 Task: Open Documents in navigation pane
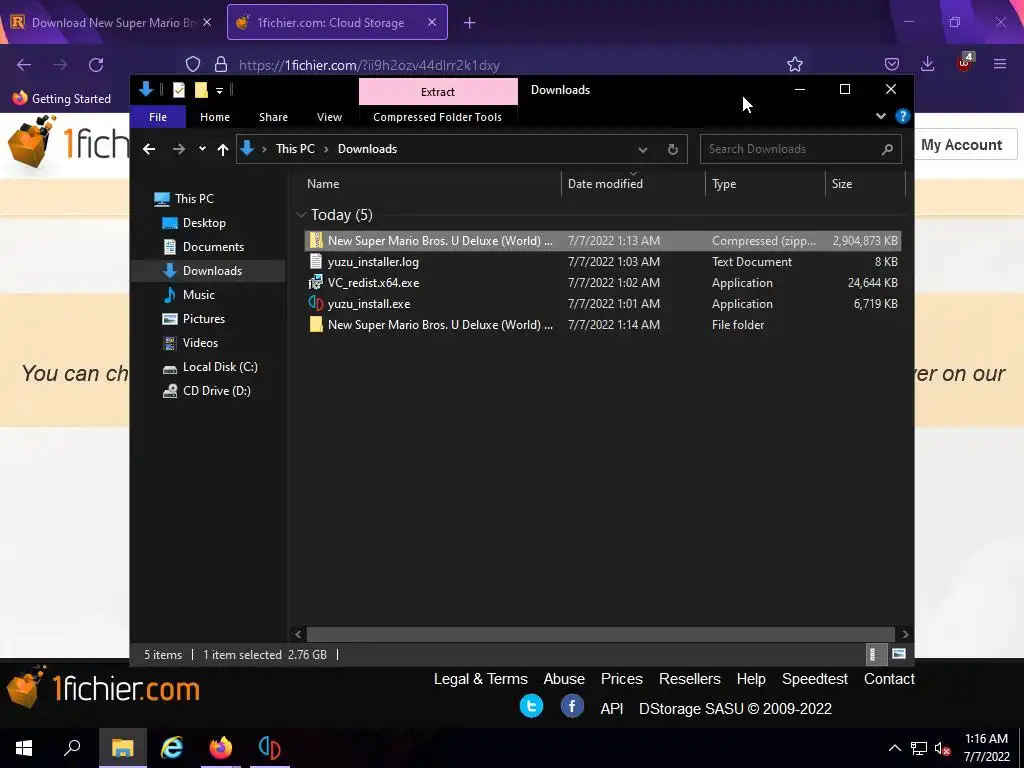pos(213,247)
